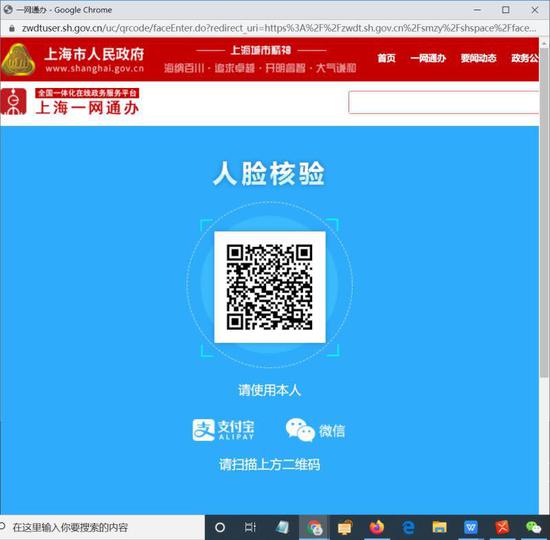This screenshot has height=540, width=550.
Task: Open the 政务公开 navigation item
Action: (x=525, y=58)
